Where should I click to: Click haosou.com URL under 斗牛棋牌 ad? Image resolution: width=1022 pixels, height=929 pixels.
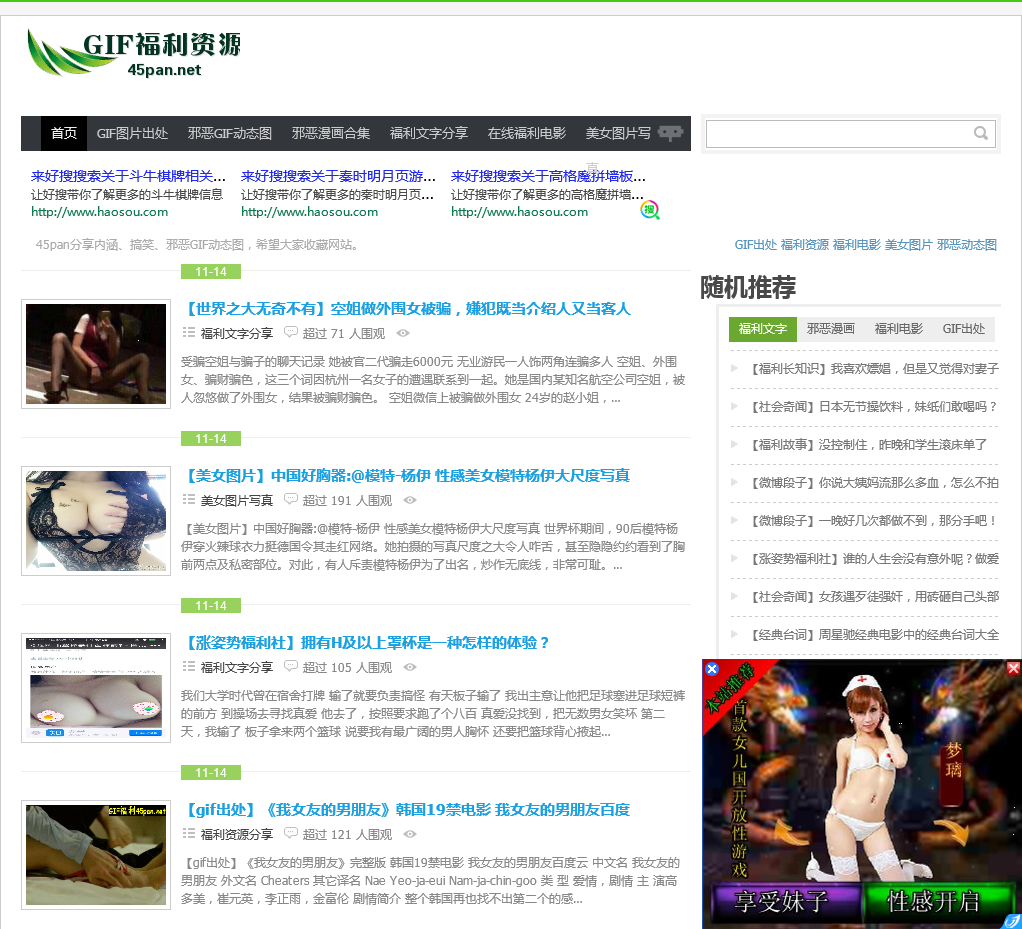pos(100,212)
